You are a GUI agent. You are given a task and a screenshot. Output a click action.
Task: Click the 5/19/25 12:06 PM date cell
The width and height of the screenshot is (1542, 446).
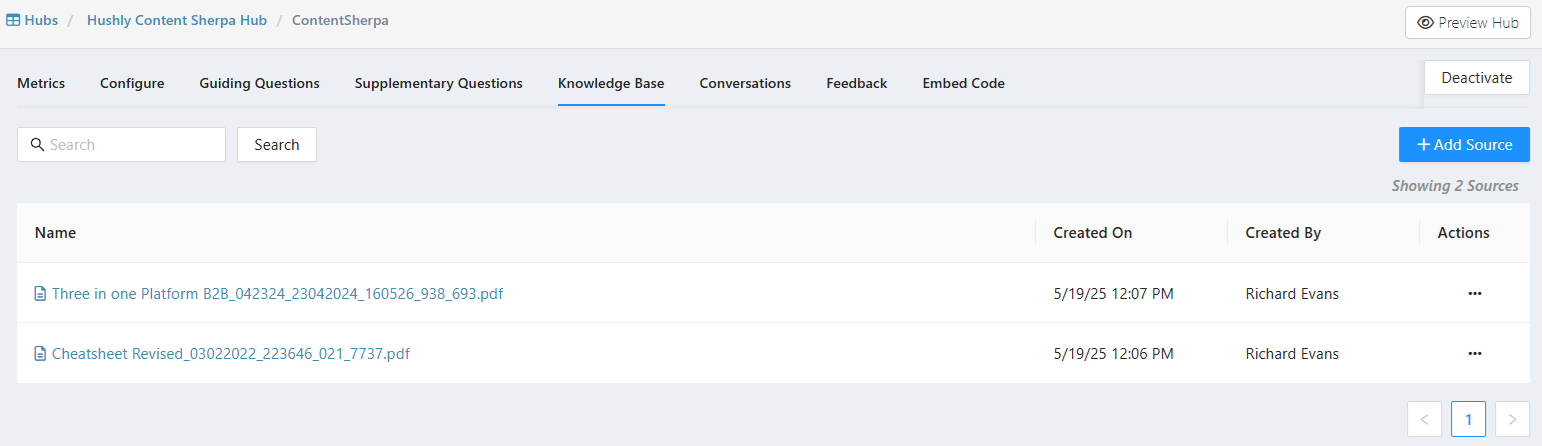click(1114, 354)
